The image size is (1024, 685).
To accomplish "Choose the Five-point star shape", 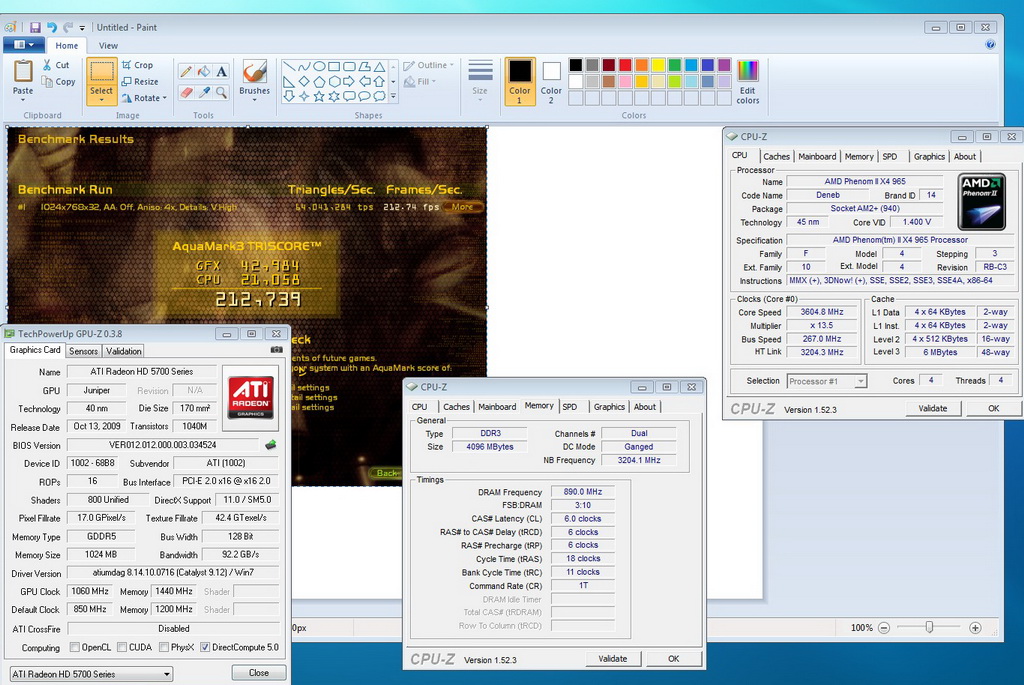I will pyautogui.click(x=319, y=97).
